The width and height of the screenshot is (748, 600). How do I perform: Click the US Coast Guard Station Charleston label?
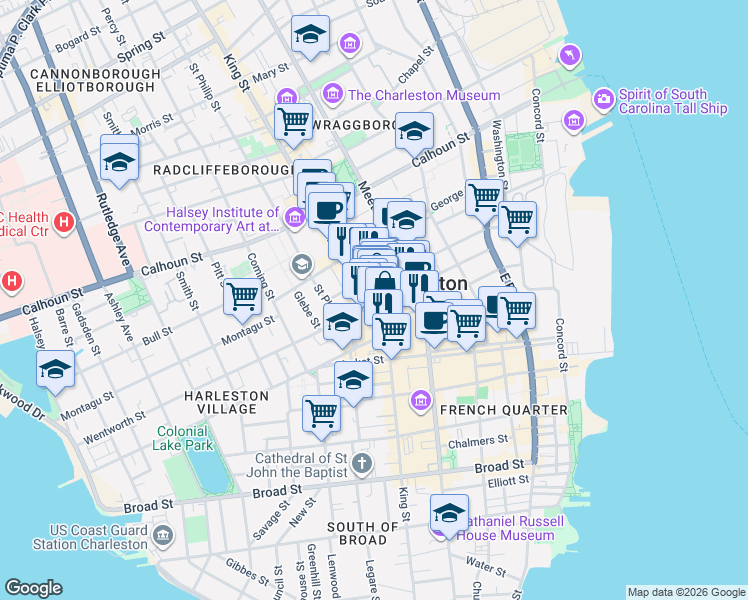pos(91,537)
